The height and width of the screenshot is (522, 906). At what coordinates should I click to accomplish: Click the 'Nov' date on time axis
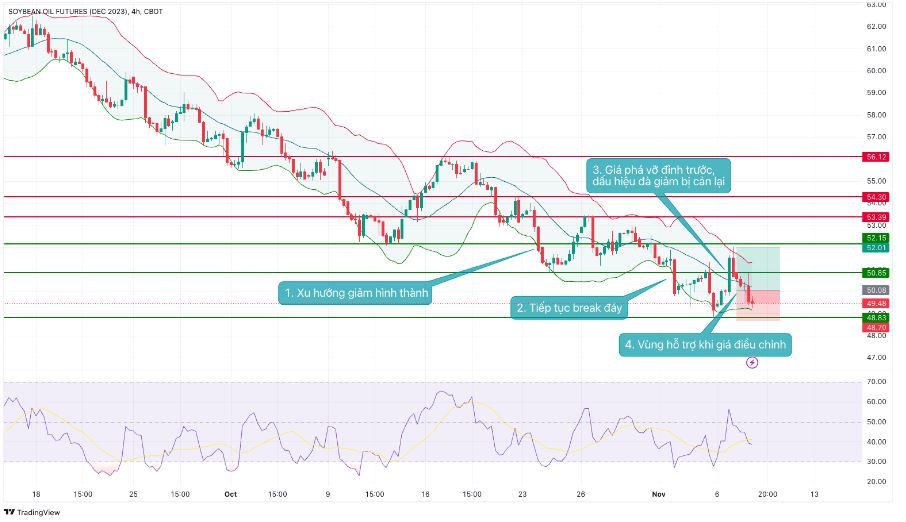657,493
